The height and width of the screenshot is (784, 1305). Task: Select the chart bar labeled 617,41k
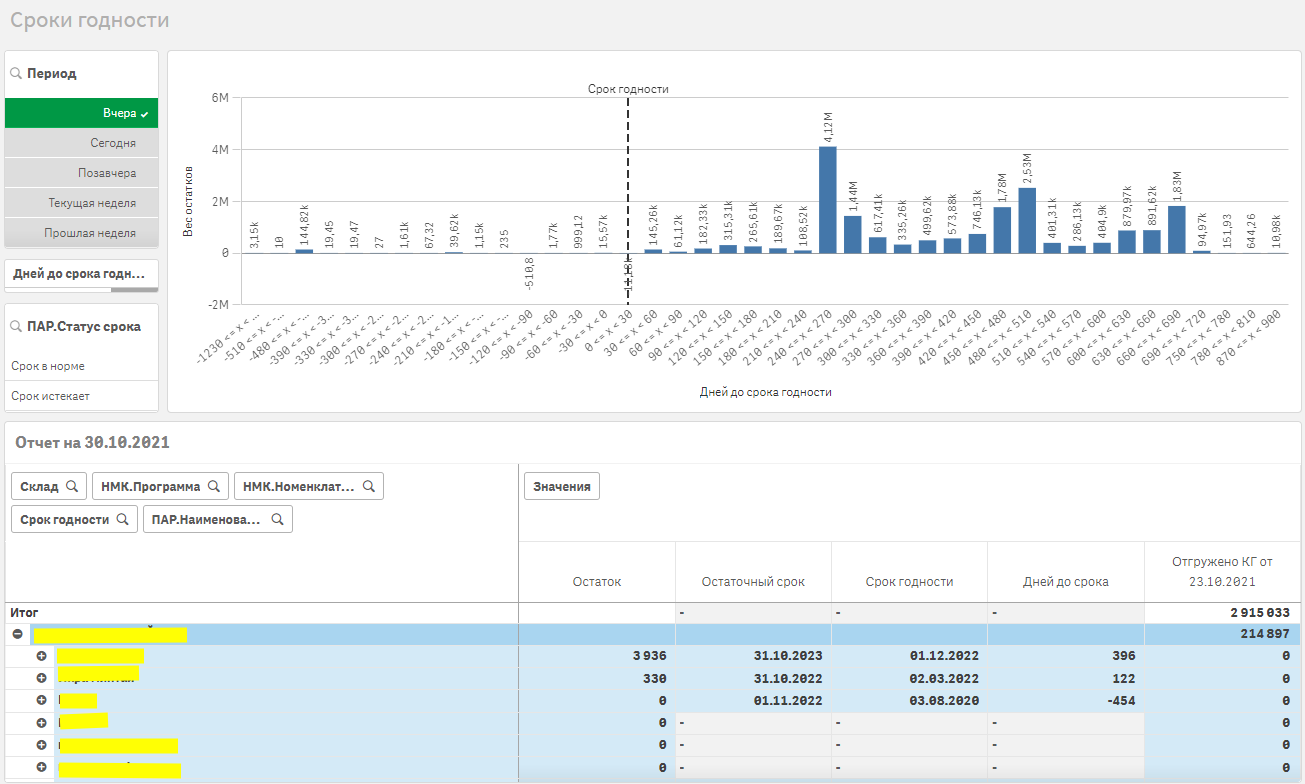pos(877,246)
